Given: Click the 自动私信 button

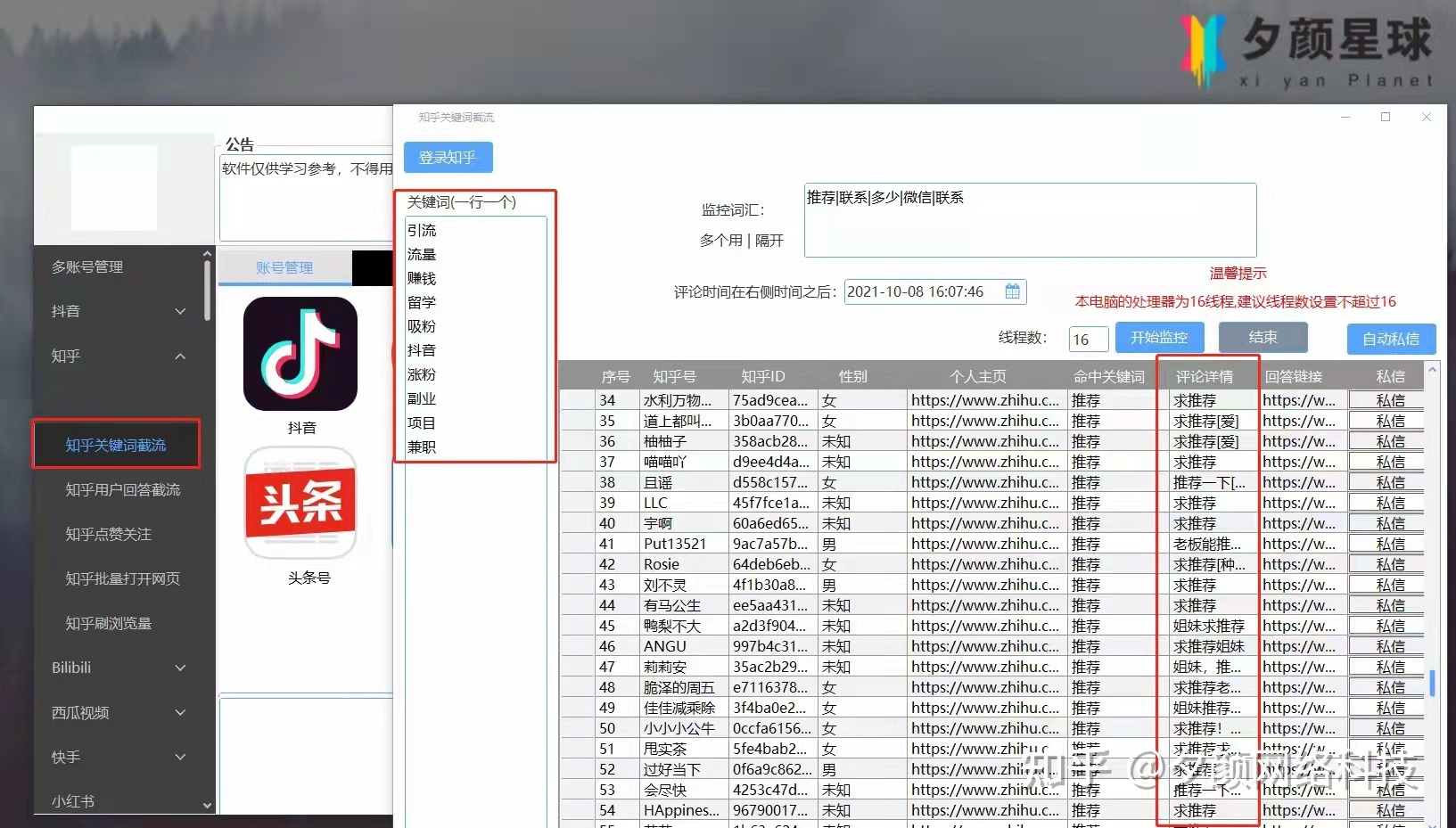Looking at the screenshot, I should tap(1390, 339).
